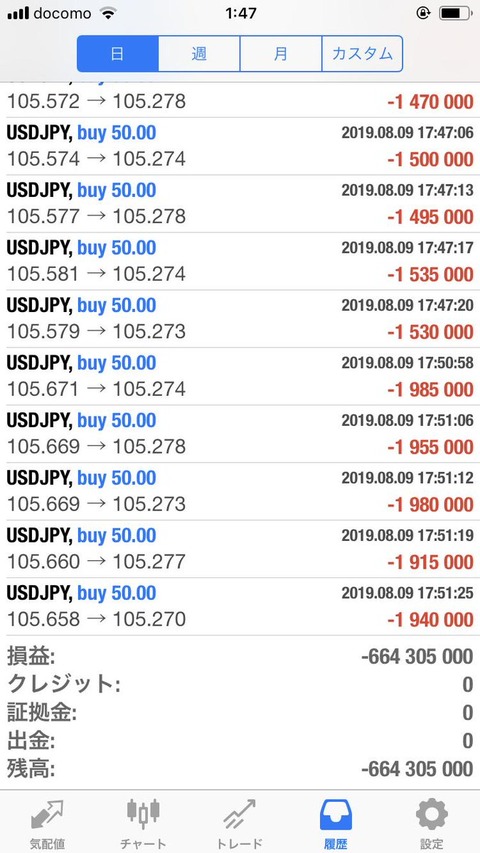Select the trade showing loss -1 985 000
Viewport: 480px width, 853px height.
[x=240, y=376]
